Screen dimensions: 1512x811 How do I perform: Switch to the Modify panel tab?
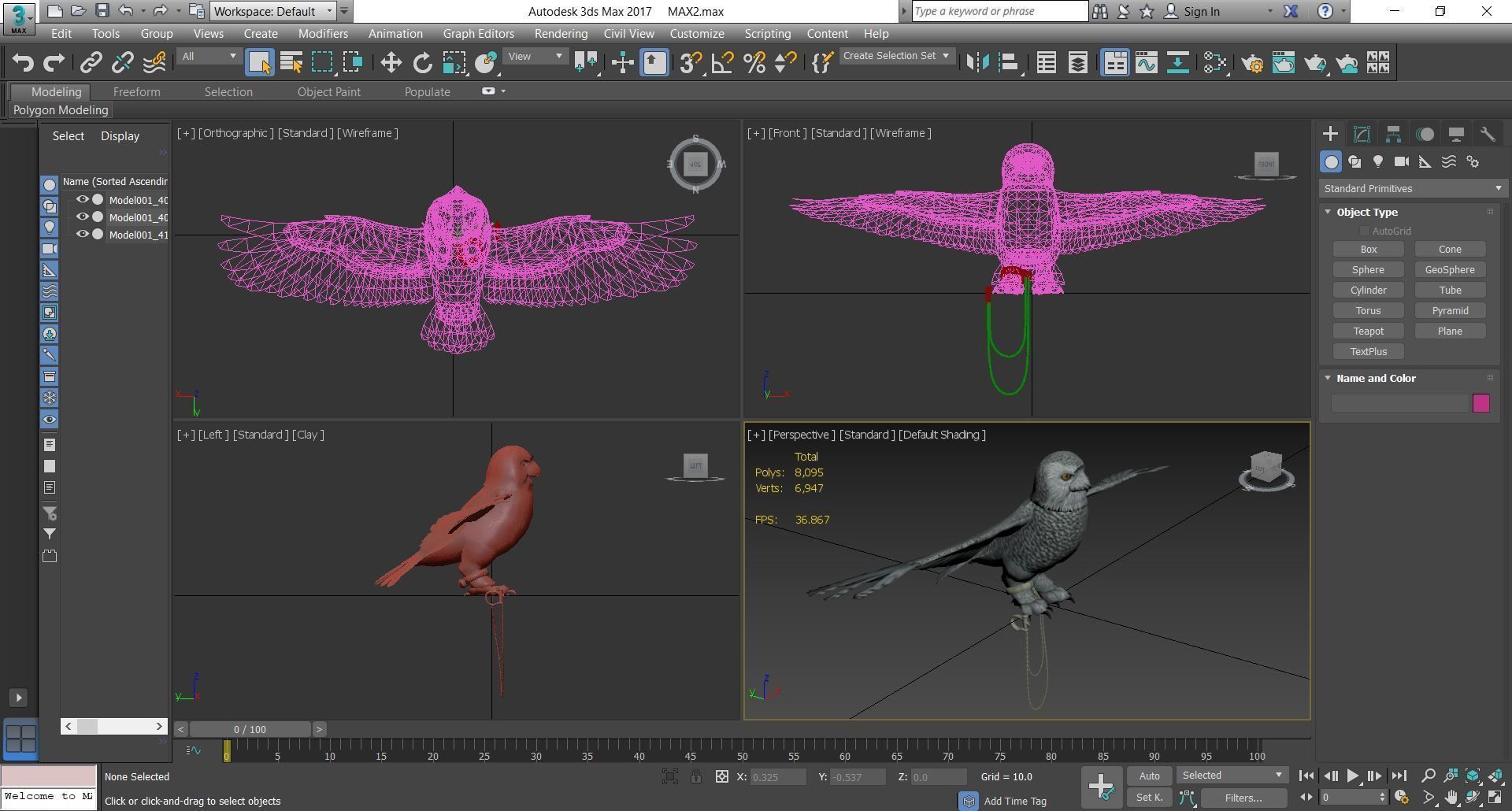pos(1362,134)
